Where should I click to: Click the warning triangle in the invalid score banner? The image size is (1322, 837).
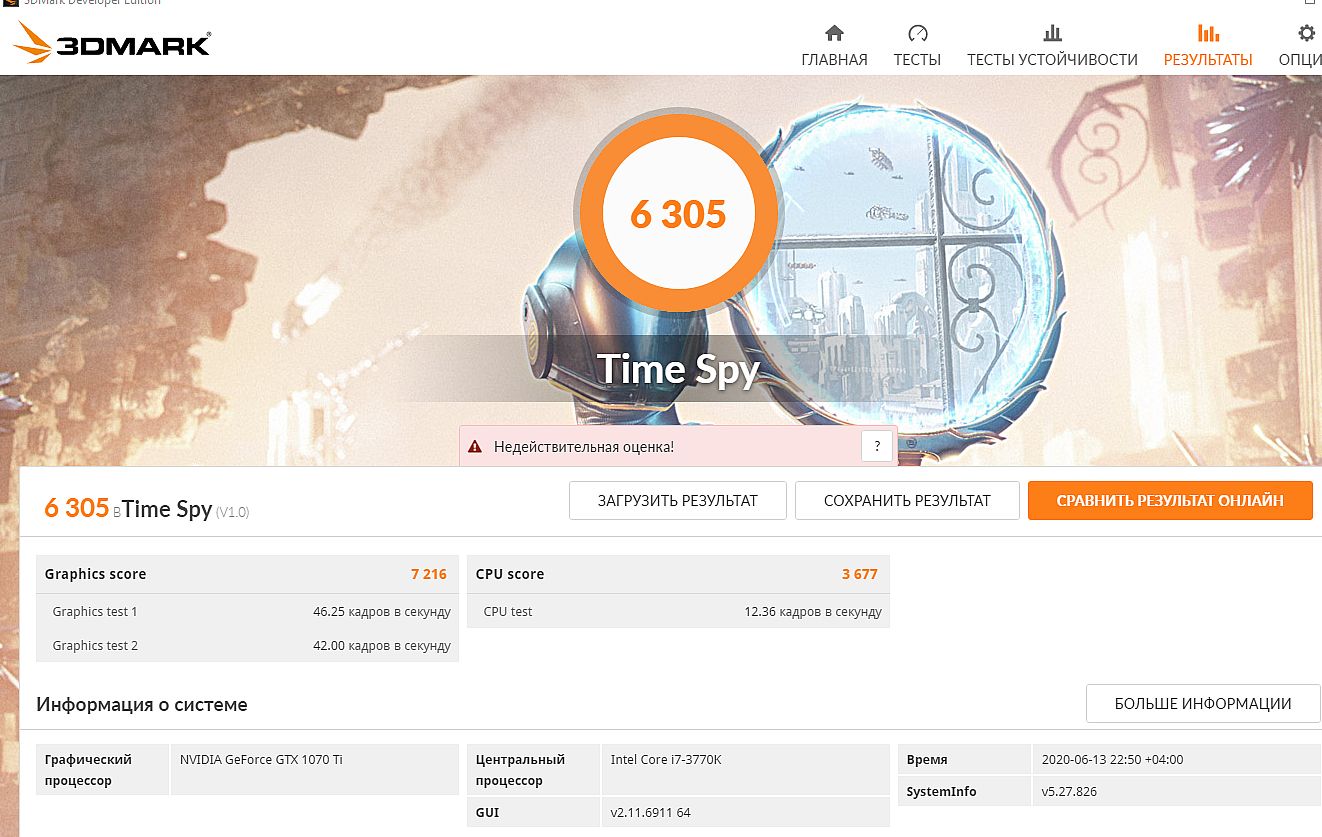tap(475, 447)
